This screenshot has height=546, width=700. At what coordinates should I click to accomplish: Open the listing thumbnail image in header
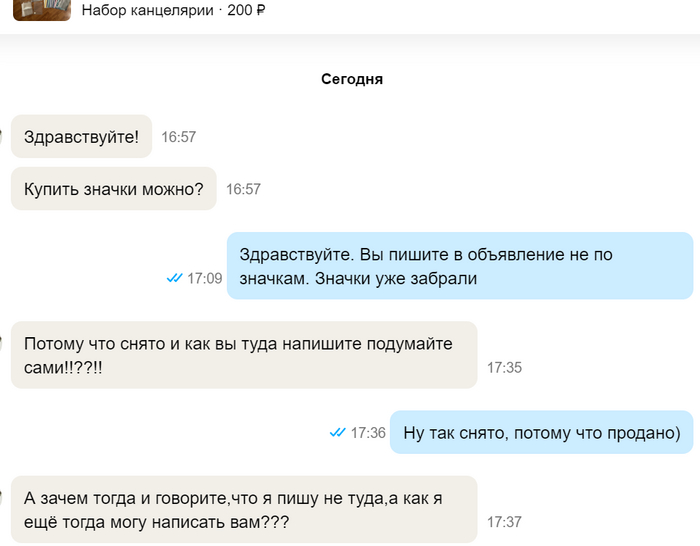(x=41, y=10)
